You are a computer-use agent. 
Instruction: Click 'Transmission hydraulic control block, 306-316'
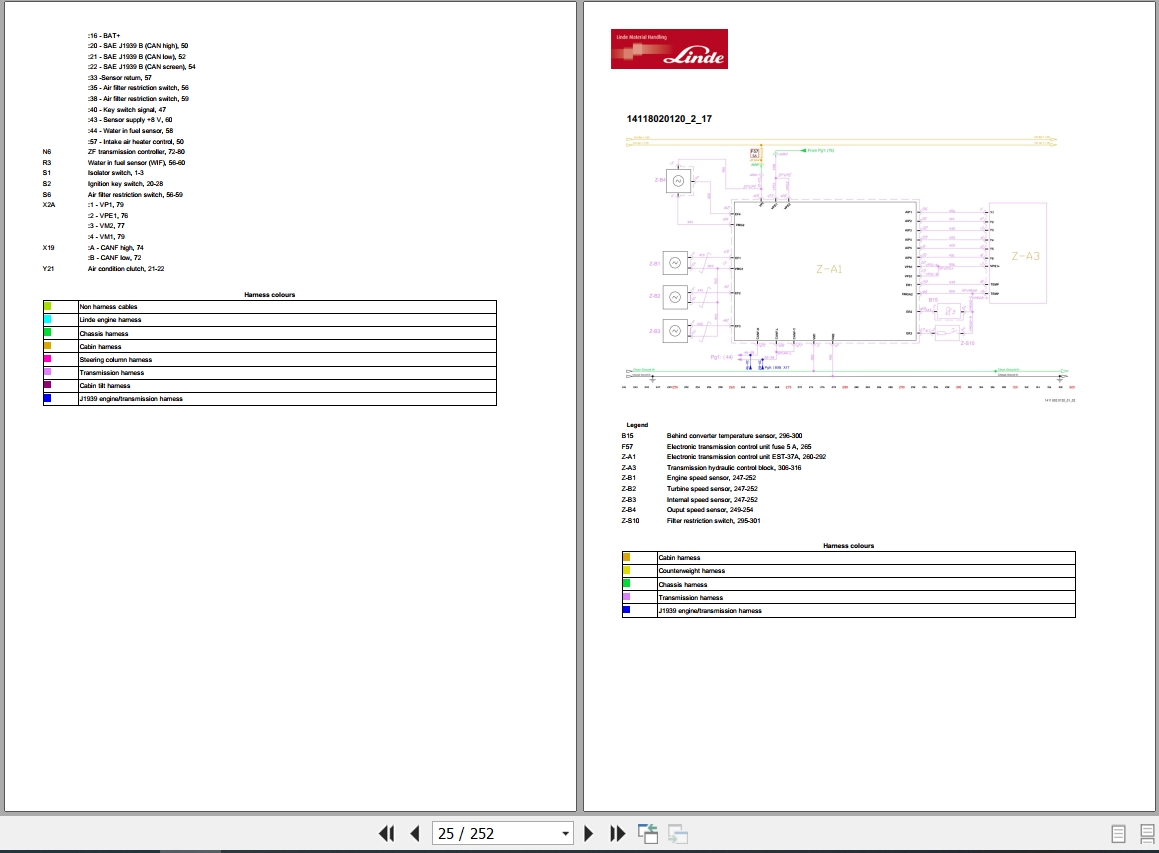coord(733,468)
